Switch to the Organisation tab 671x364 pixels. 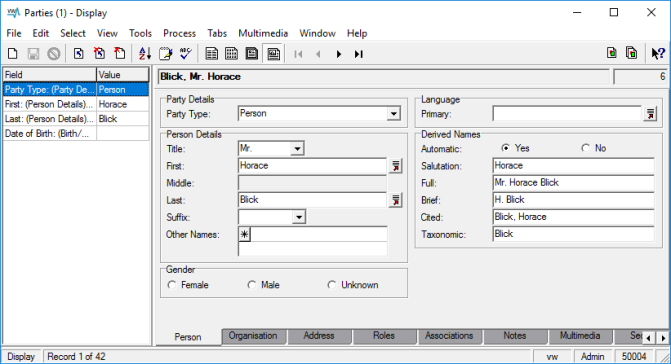pos(253,336)
